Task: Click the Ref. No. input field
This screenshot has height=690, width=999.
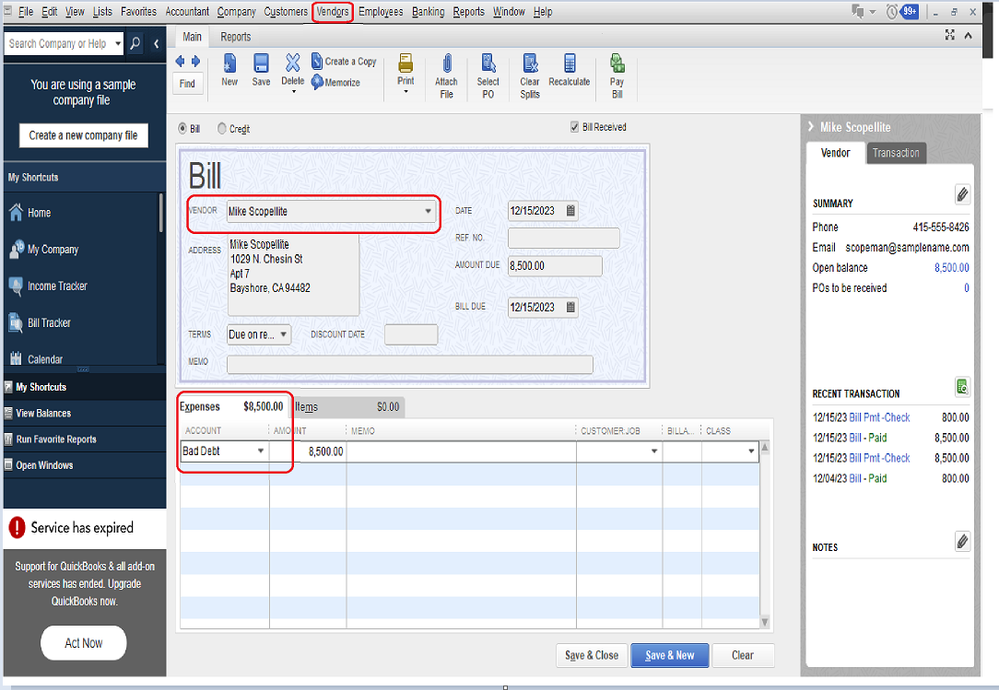Action: click(x=563, y=238)
